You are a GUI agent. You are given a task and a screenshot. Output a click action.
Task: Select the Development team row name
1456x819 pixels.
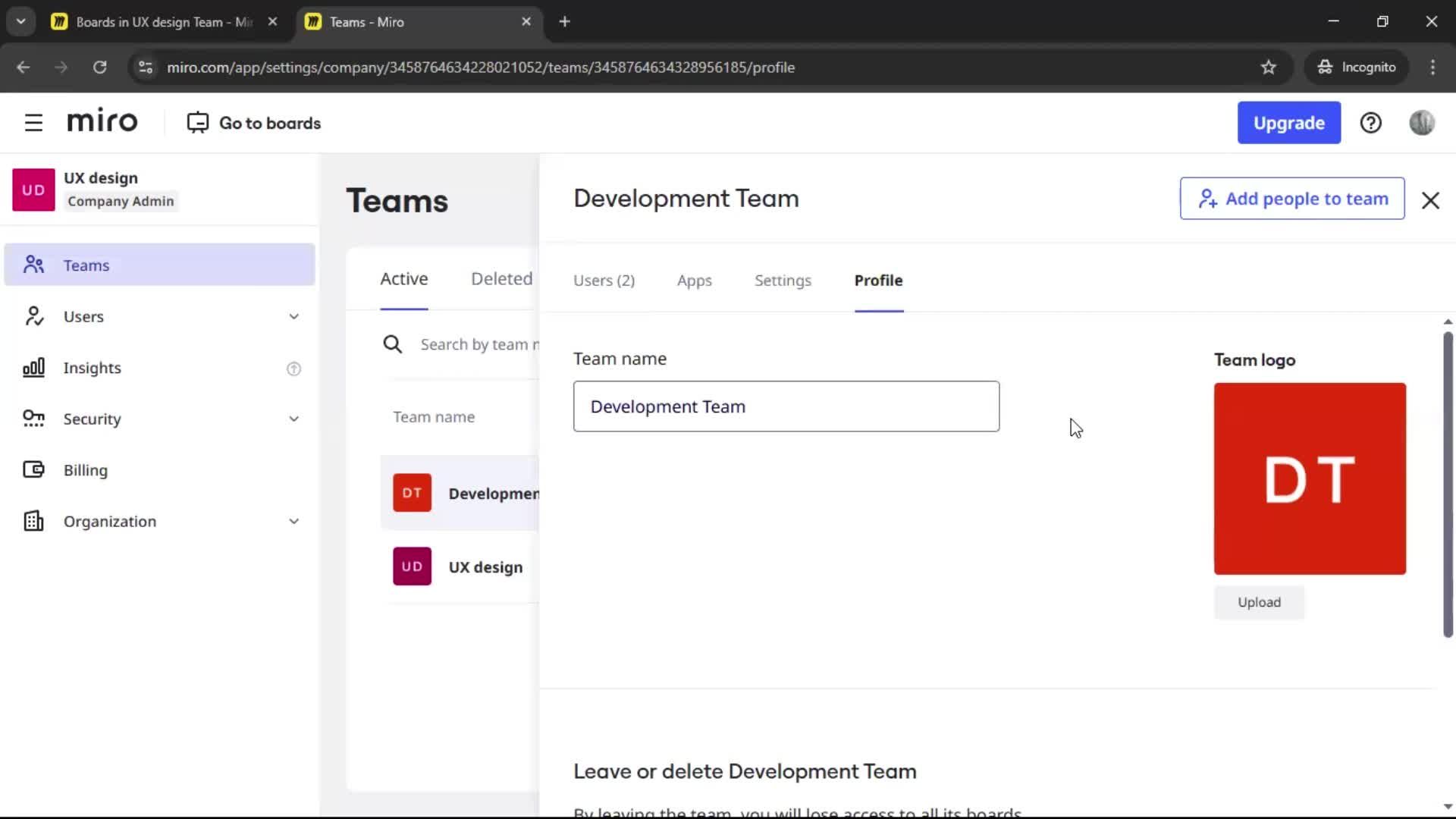pyautogui.click(x=494, y=494)
